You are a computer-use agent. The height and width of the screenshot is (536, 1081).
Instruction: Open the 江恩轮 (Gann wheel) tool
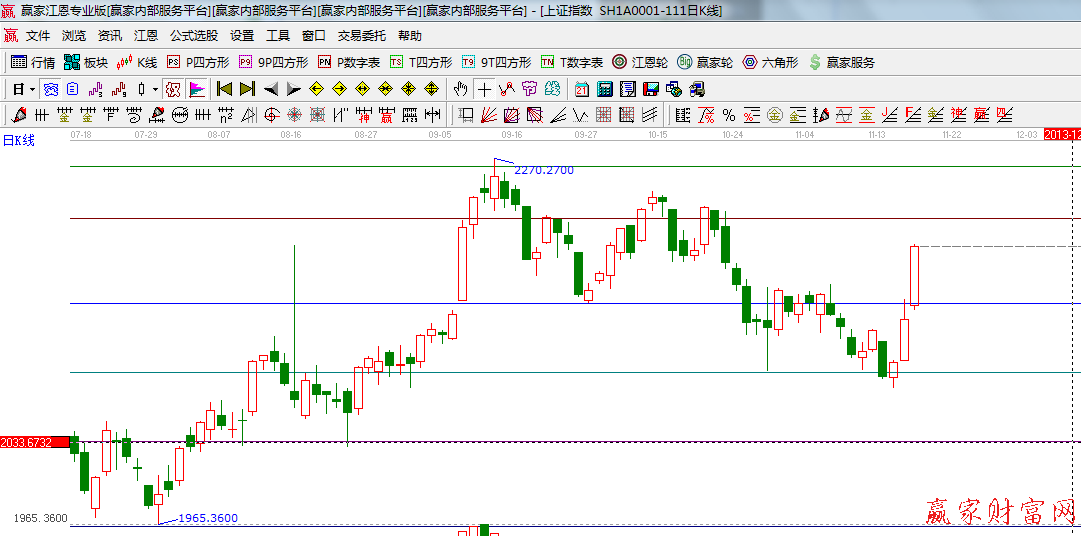click(640, 62)
